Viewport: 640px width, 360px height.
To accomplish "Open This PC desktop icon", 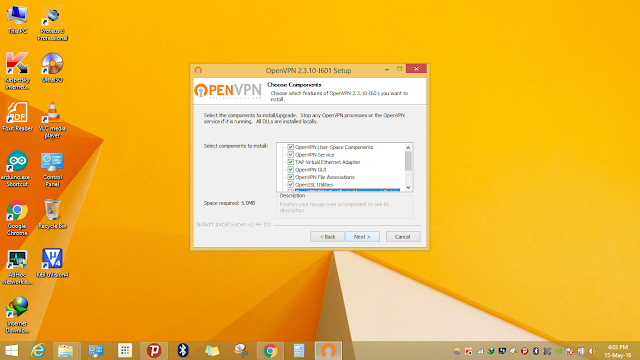I will click(17, 19).
